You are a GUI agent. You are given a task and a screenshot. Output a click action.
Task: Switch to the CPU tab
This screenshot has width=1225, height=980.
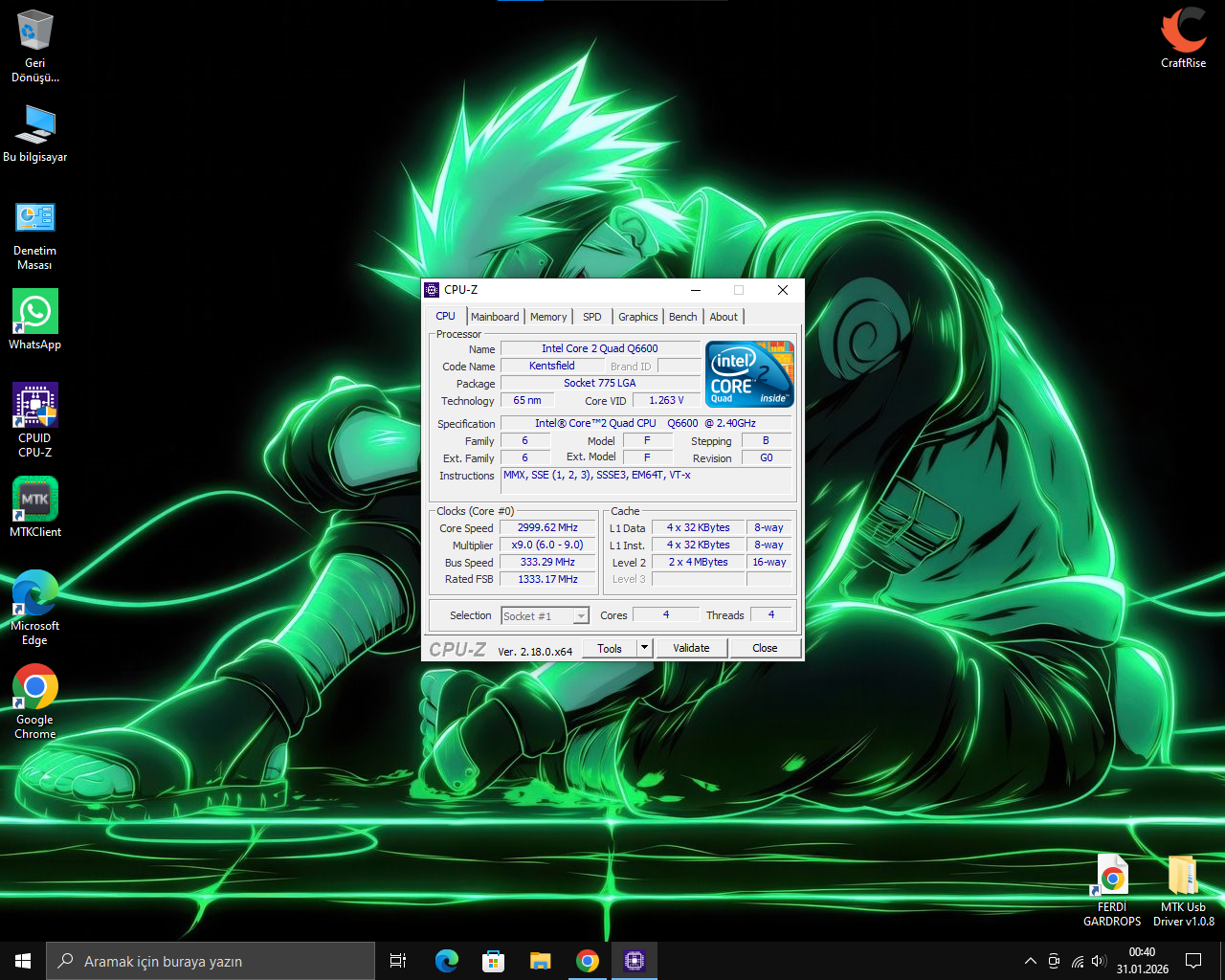(446, 316)
